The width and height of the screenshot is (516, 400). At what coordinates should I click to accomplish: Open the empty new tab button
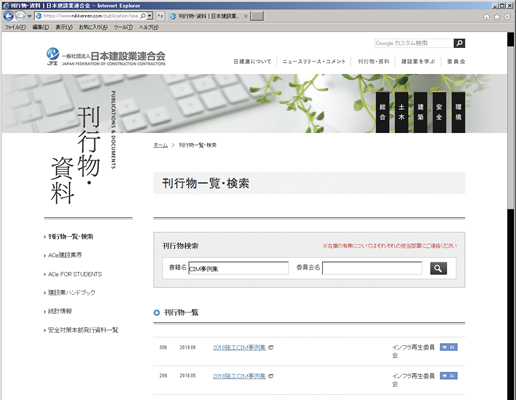click(257, 16)
